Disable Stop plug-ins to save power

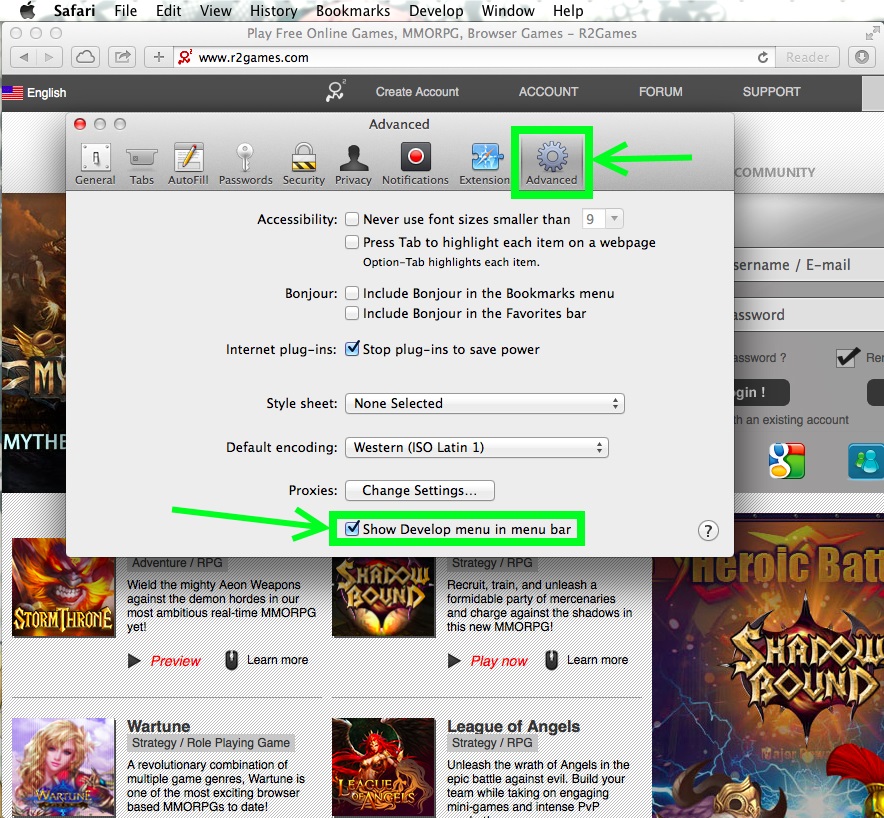pyautogui.click(x=352, y=350)
